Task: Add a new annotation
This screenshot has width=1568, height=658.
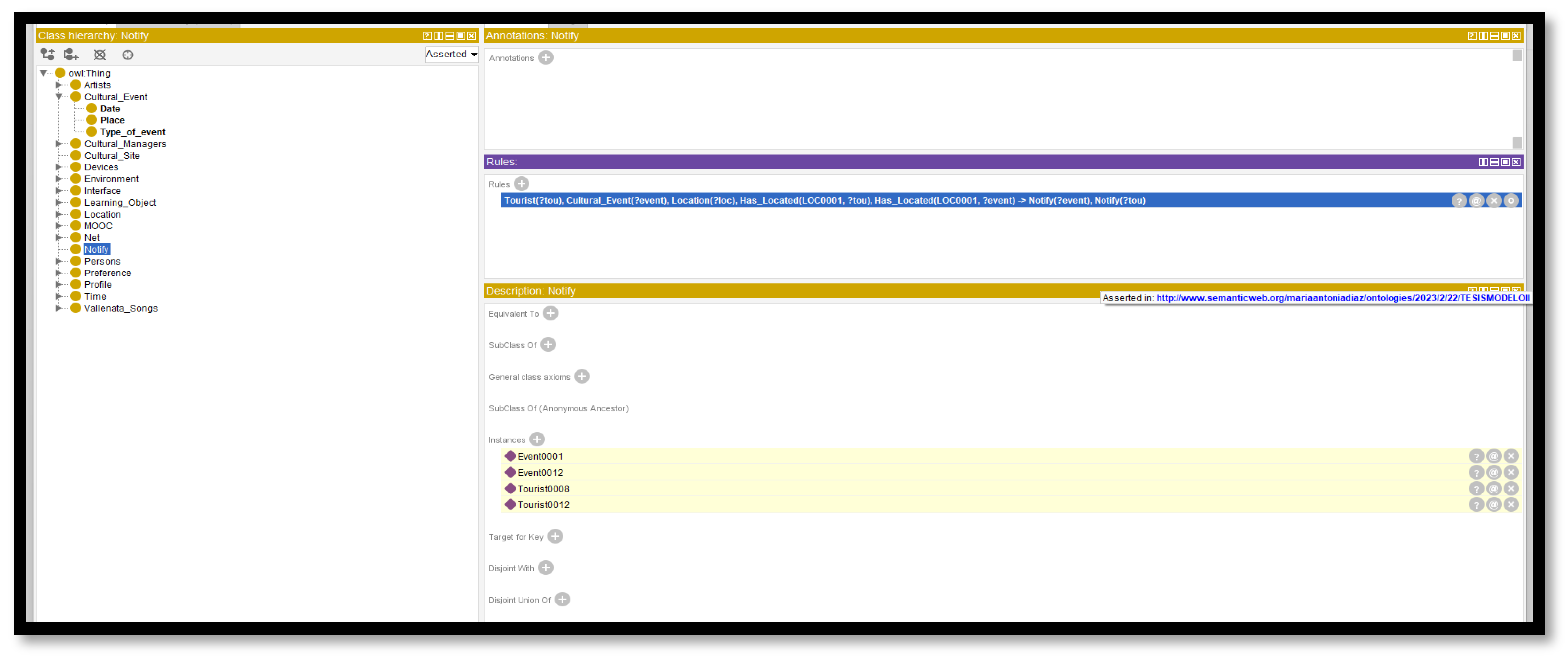Action: pyautogui.click(x=546, y=58)
